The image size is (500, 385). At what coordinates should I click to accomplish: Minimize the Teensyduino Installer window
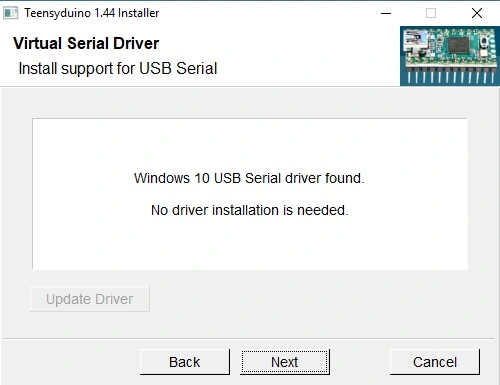[x=386, y=13]
